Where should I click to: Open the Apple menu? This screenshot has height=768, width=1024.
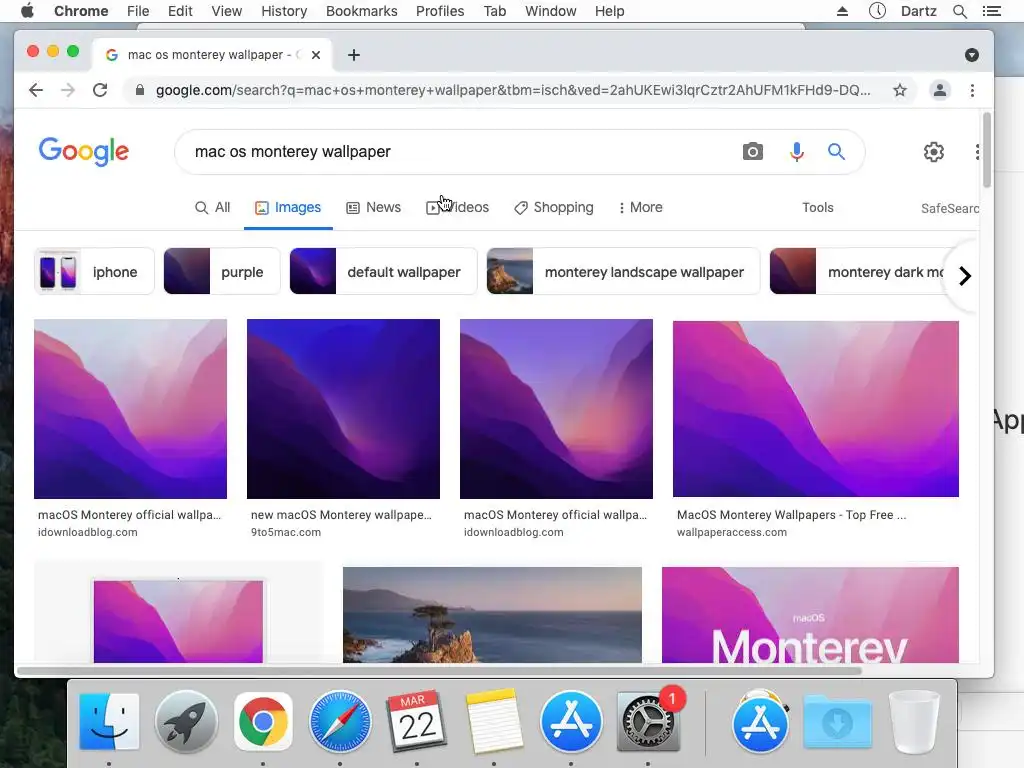tap(27, 11)
